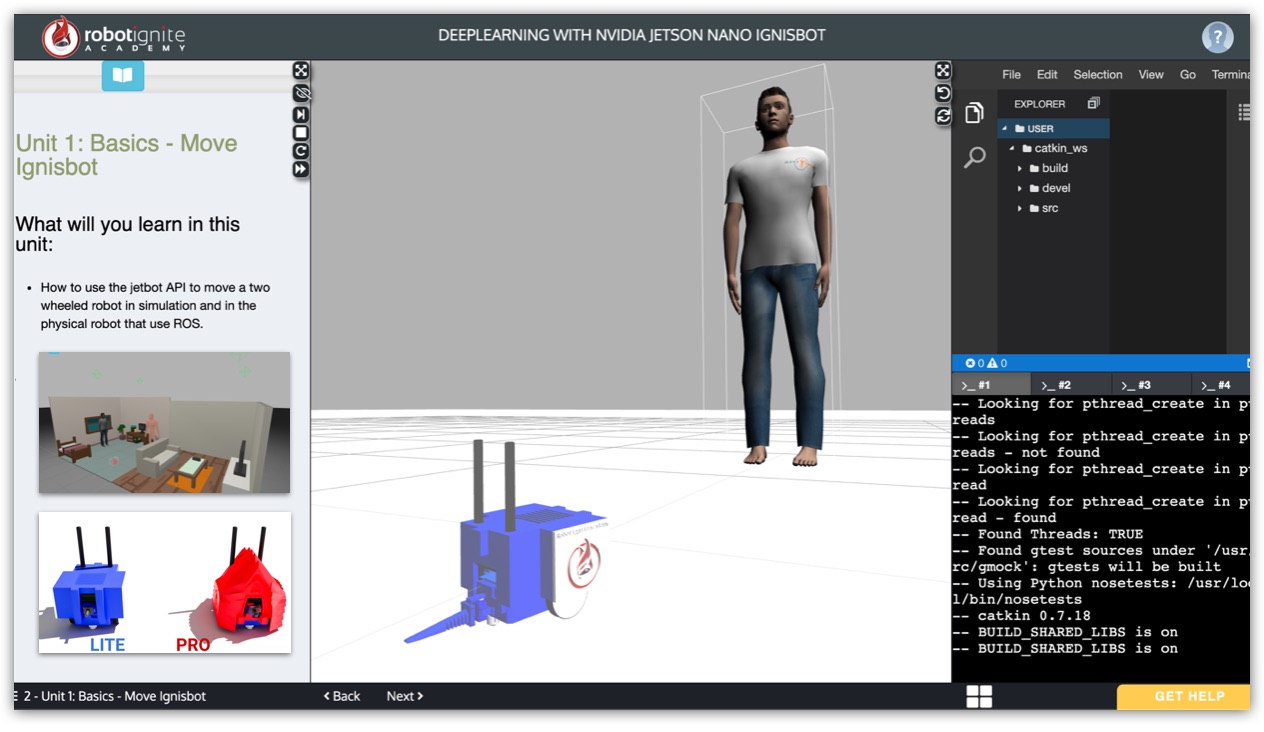Open the IDE search magnifier icon

(x=974, y=157)
